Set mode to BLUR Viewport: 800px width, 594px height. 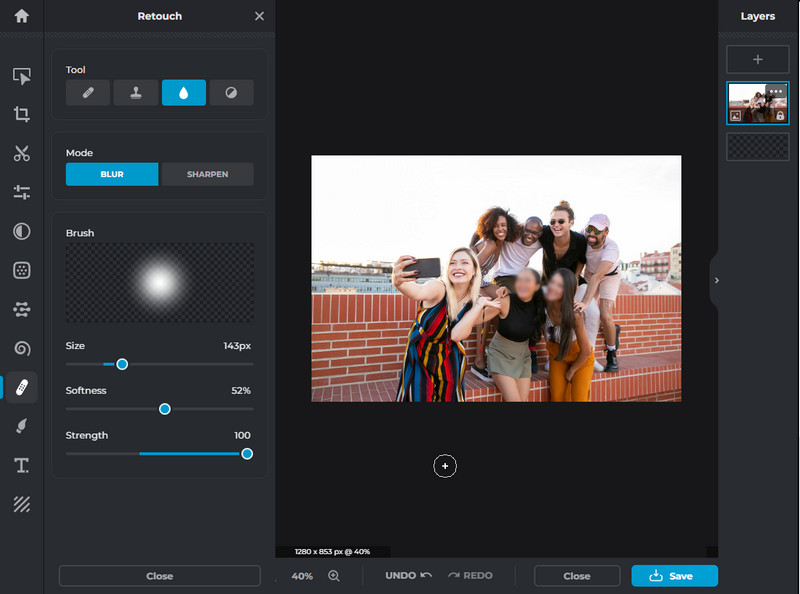tap(112, 174)
